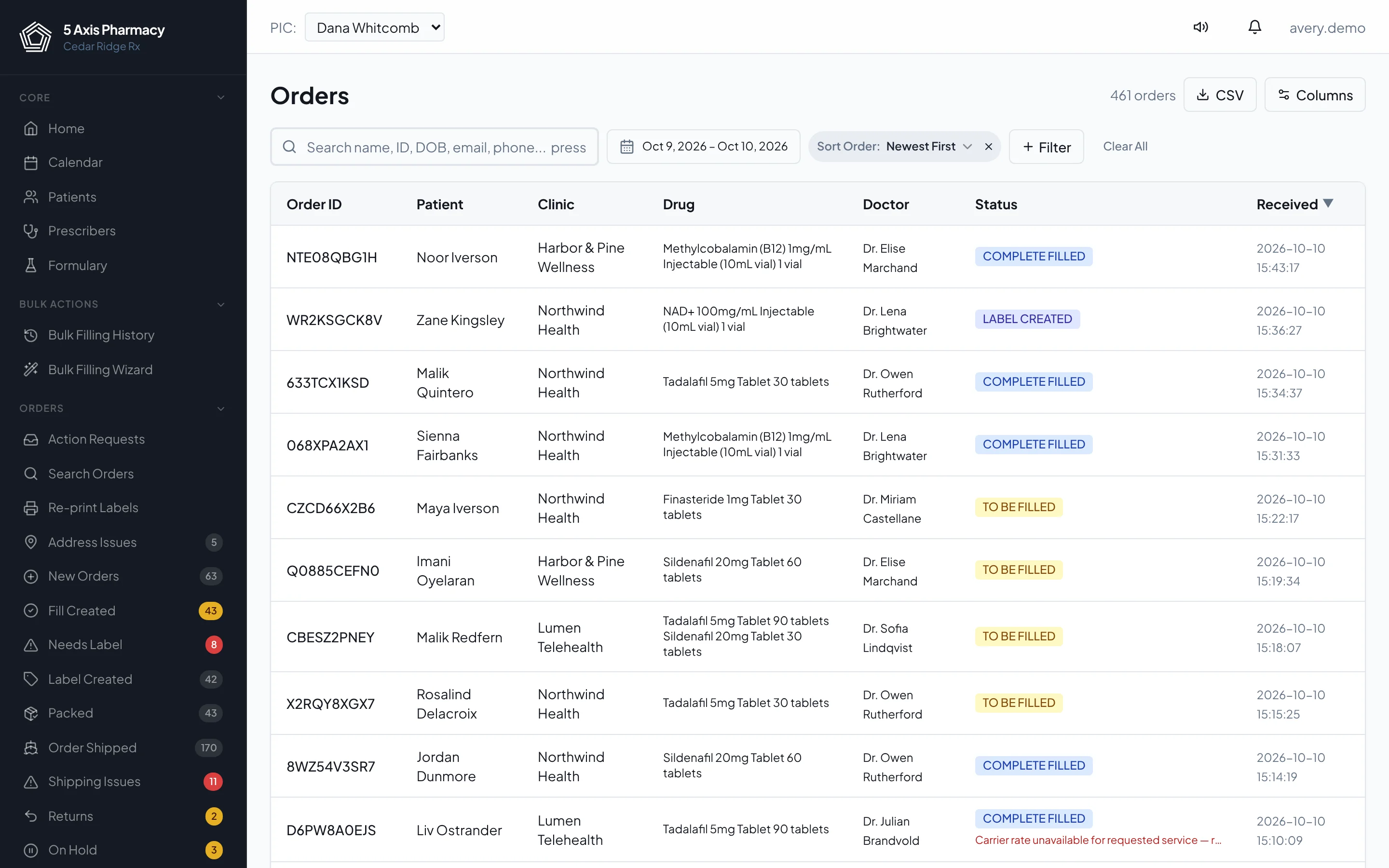1389x868 pixels.
Task: Open Home from the sidebar
Action: click(x=123, y=129)
